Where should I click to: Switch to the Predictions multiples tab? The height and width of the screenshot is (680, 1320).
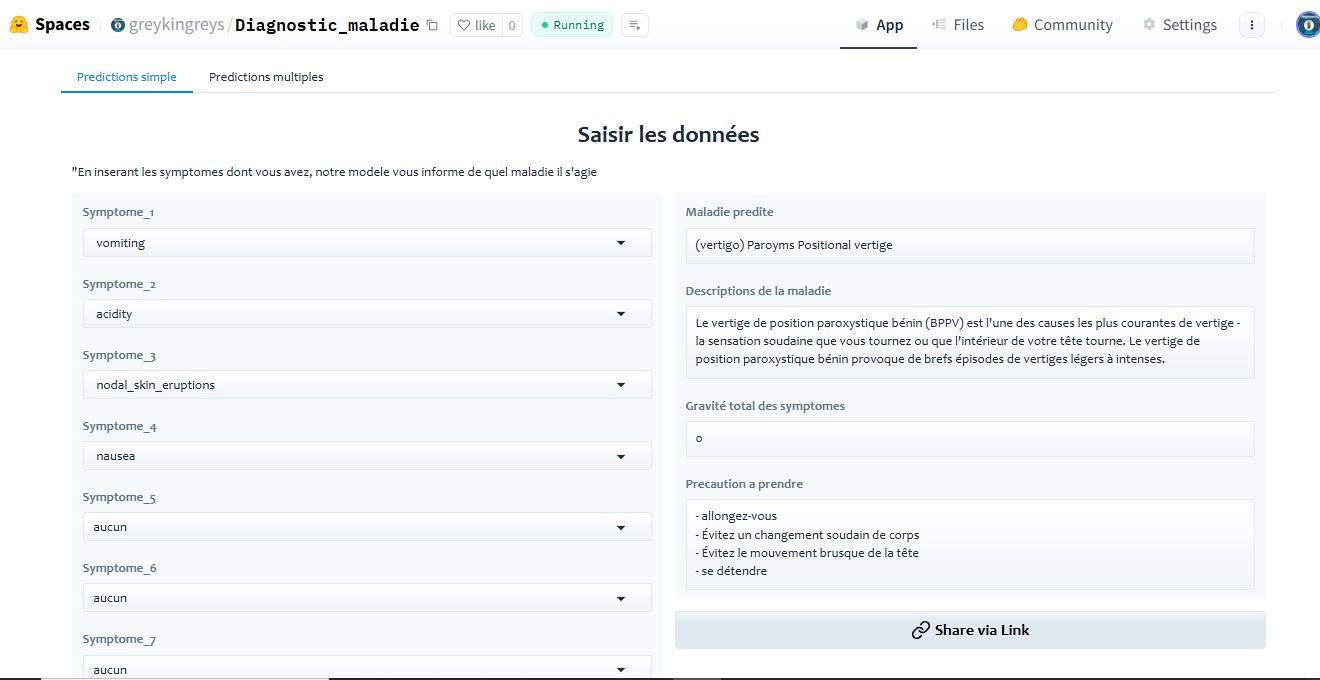[266, 77]
